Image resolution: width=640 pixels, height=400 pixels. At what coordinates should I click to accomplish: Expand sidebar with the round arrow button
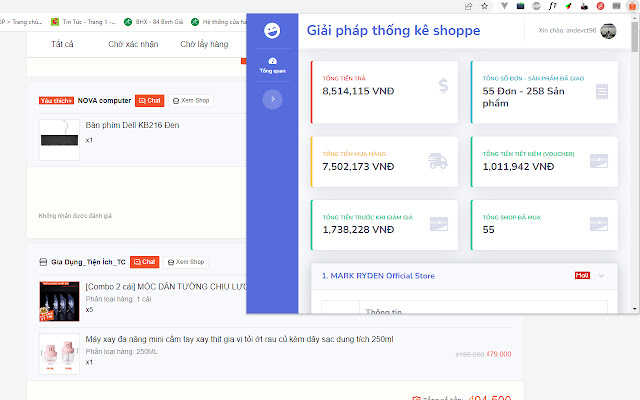click(x=272, y=99)
